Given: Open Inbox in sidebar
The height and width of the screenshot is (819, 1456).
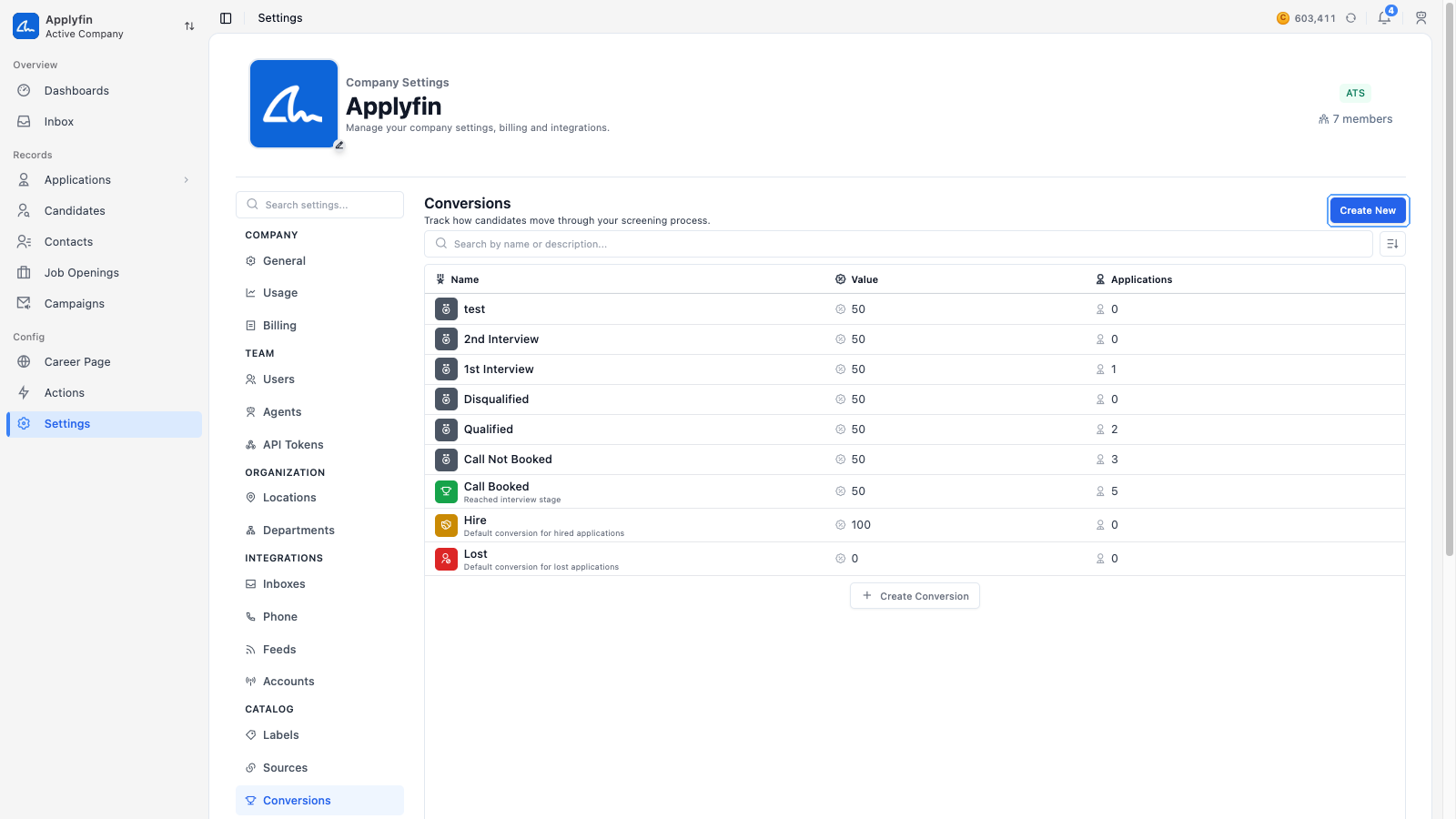Looking at the screenshot, I should point(104,122).
